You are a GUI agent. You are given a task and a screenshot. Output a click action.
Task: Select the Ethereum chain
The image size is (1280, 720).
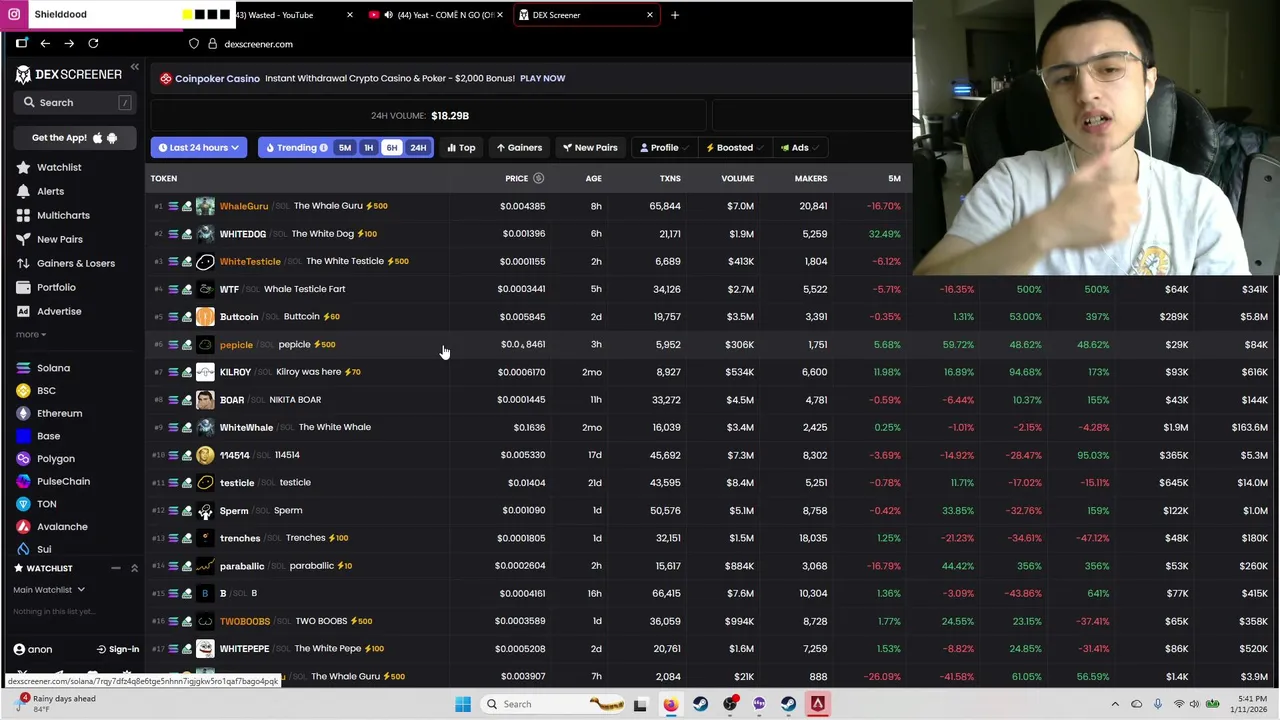pyautogui.click(x=59, y=413)
